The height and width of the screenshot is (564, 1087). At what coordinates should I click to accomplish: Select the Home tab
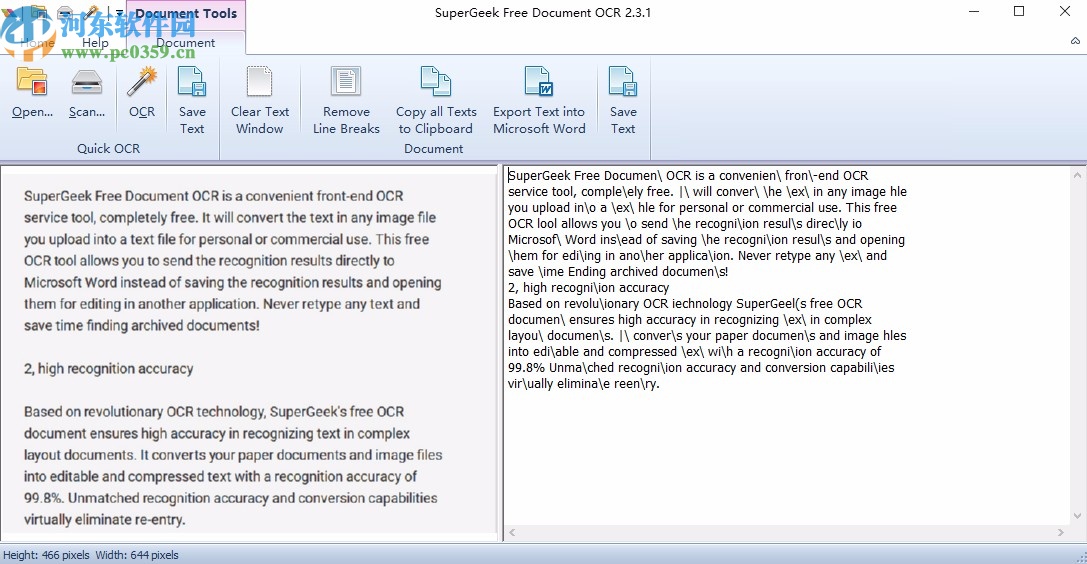[x=37, y=43]
